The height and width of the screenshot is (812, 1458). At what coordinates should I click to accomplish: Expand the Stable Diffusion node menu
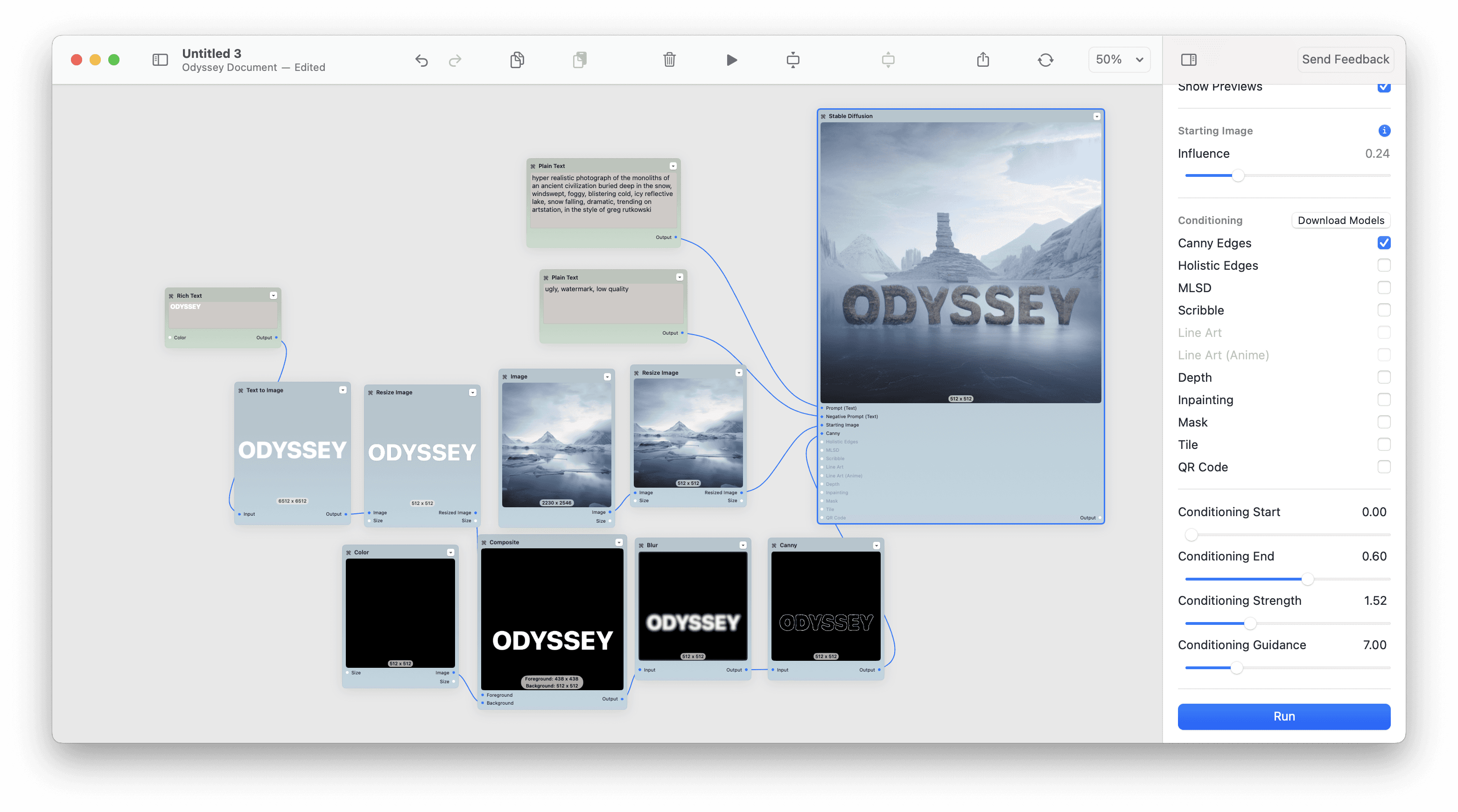1096,116
